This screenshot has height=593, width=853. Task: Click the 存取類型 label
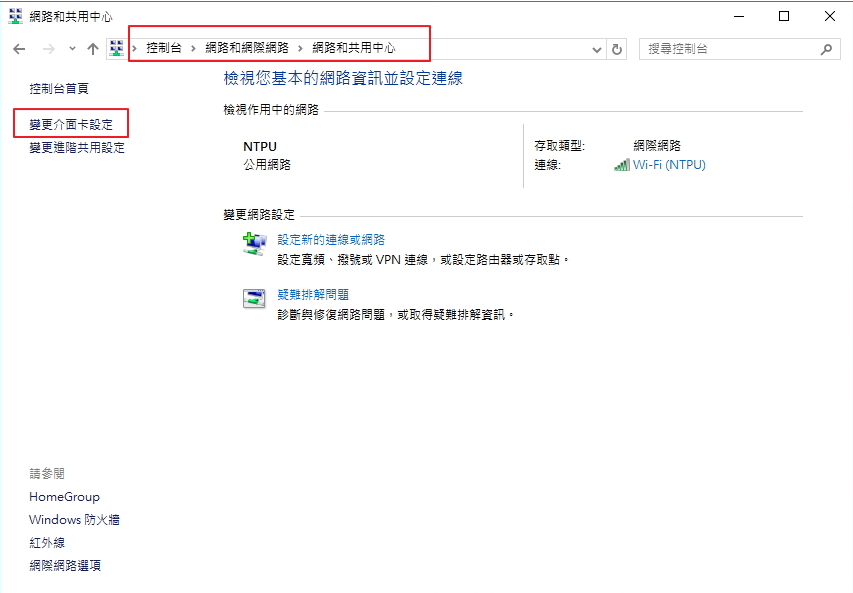[x=560, y=145]
